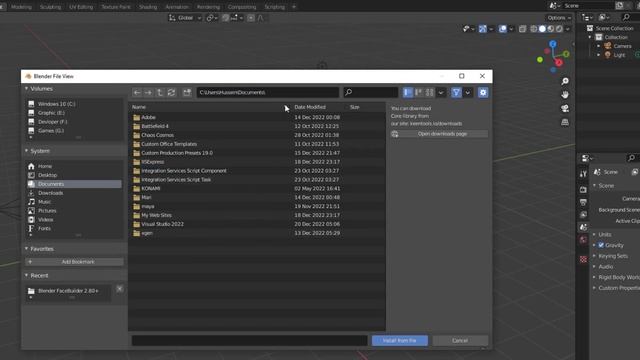Click the file name input at bottom
This screenshot has height=360, width=640.
(x=249, y=340)
